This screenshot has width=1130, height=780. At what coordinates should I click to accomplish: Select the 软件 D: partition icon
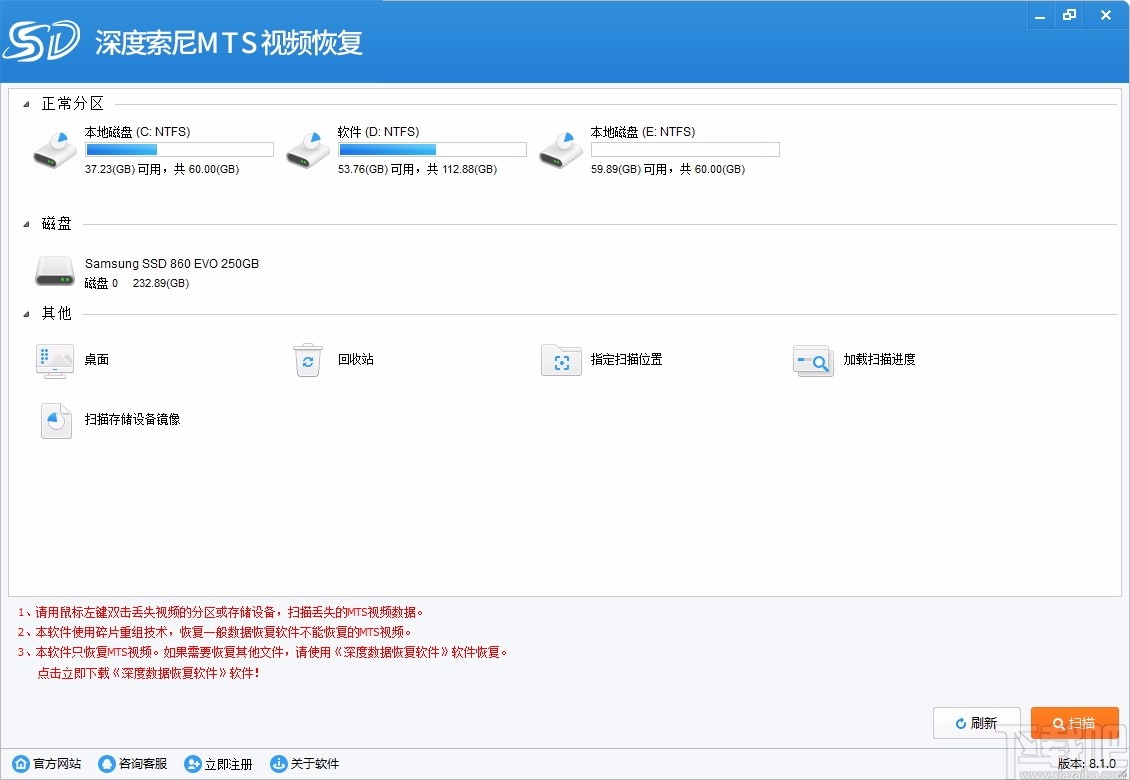coord(307,148)
